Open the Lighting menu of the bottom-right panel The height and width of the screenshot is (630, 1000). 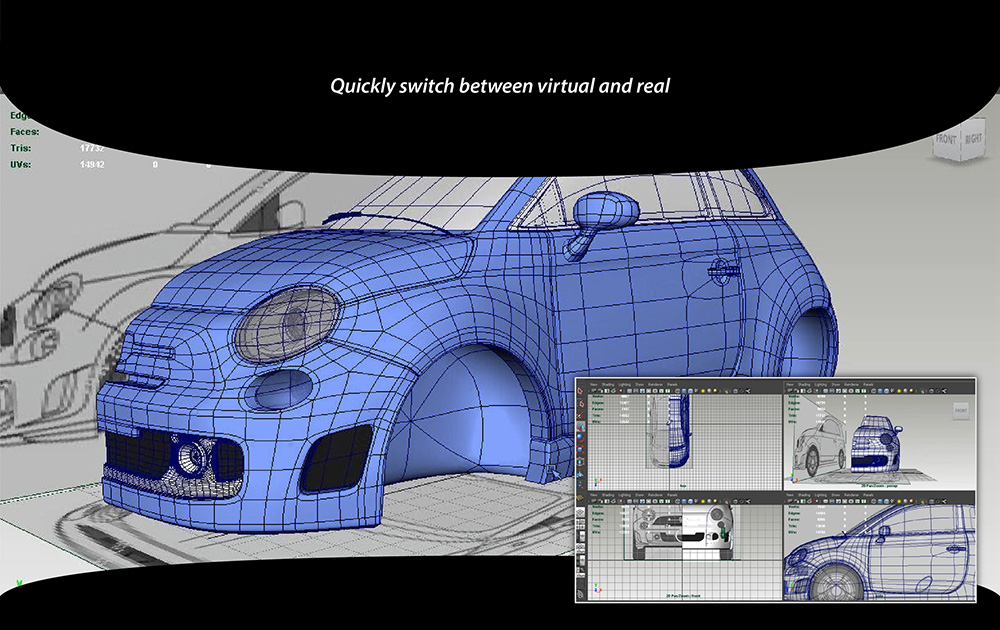[821, 495]
